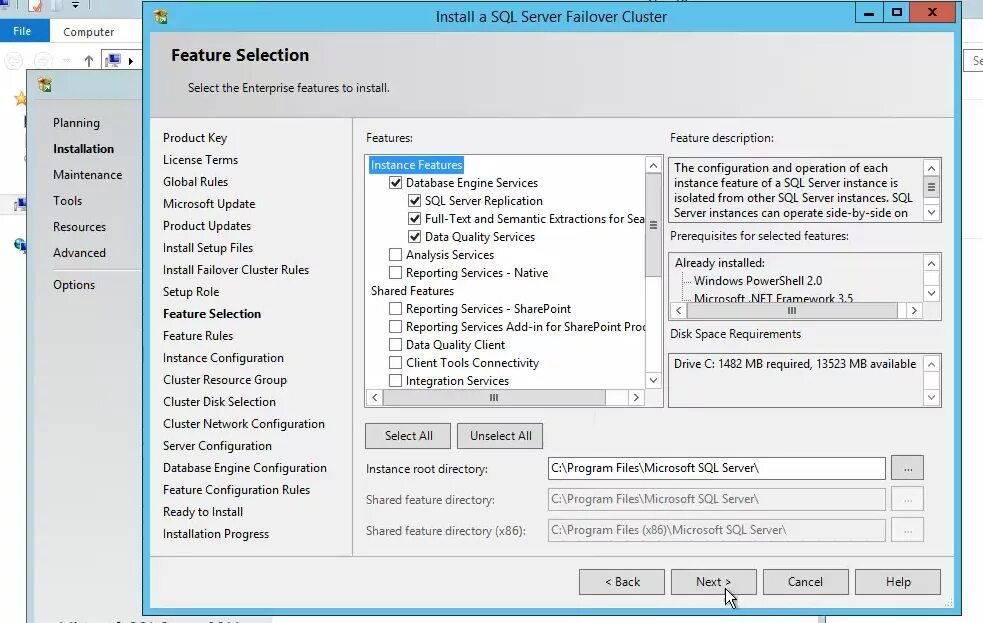Check Client Tools Connectivity
The image size is (983, 623).
pyautogui.click(x=395, y=363)
